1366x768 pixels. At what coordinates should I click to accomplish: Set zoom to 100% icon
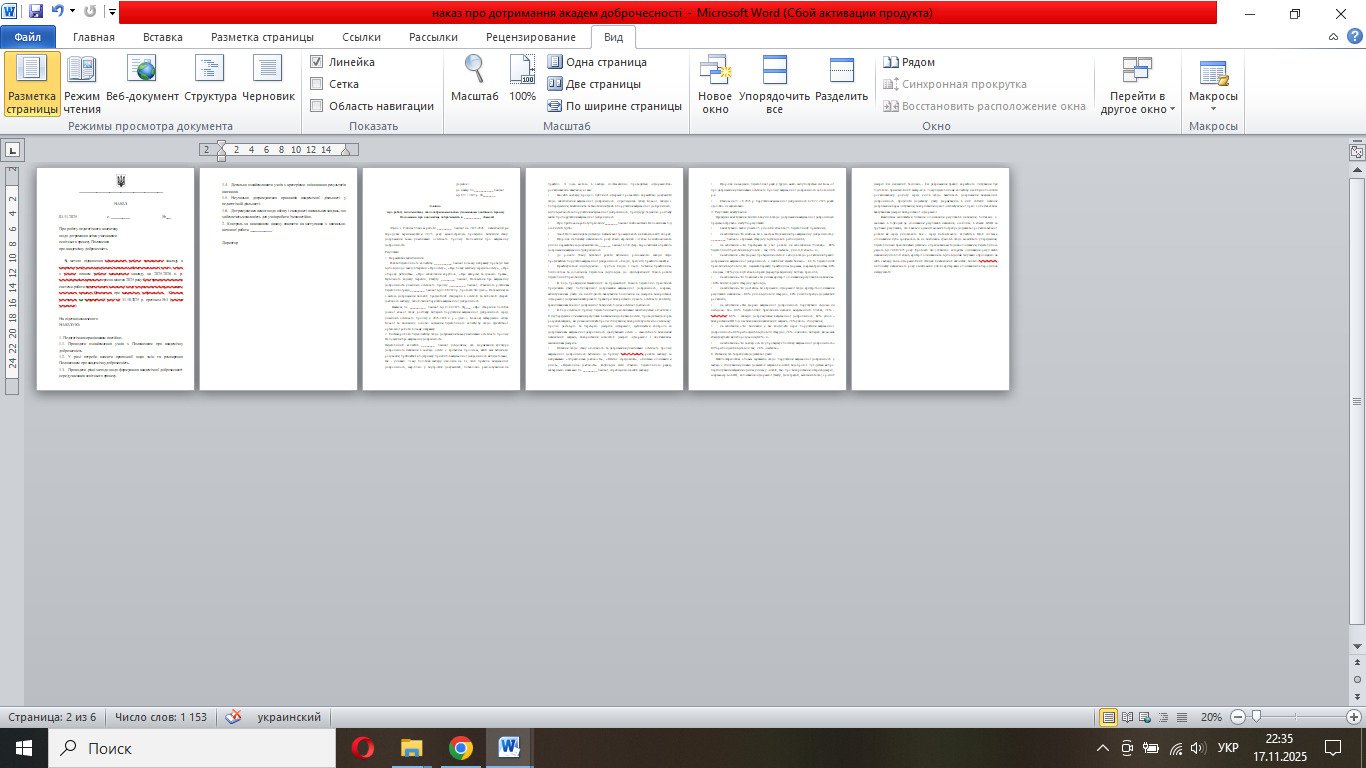point(522,80)
